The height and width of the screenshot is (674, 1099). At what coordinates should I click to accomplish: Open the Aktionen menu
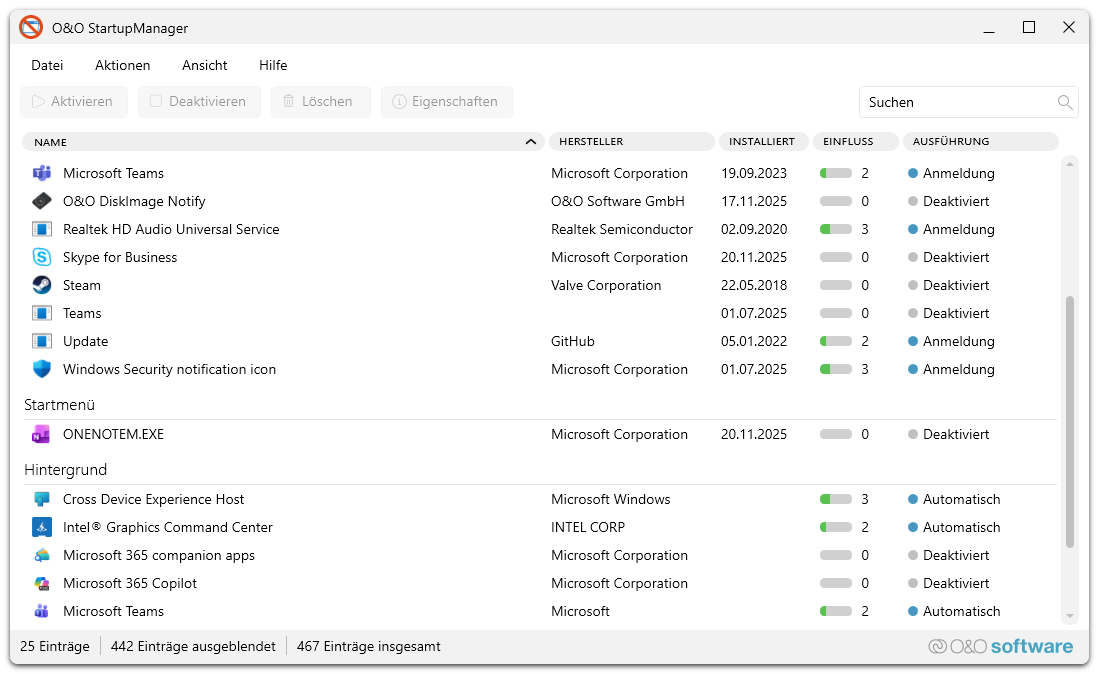122,65
